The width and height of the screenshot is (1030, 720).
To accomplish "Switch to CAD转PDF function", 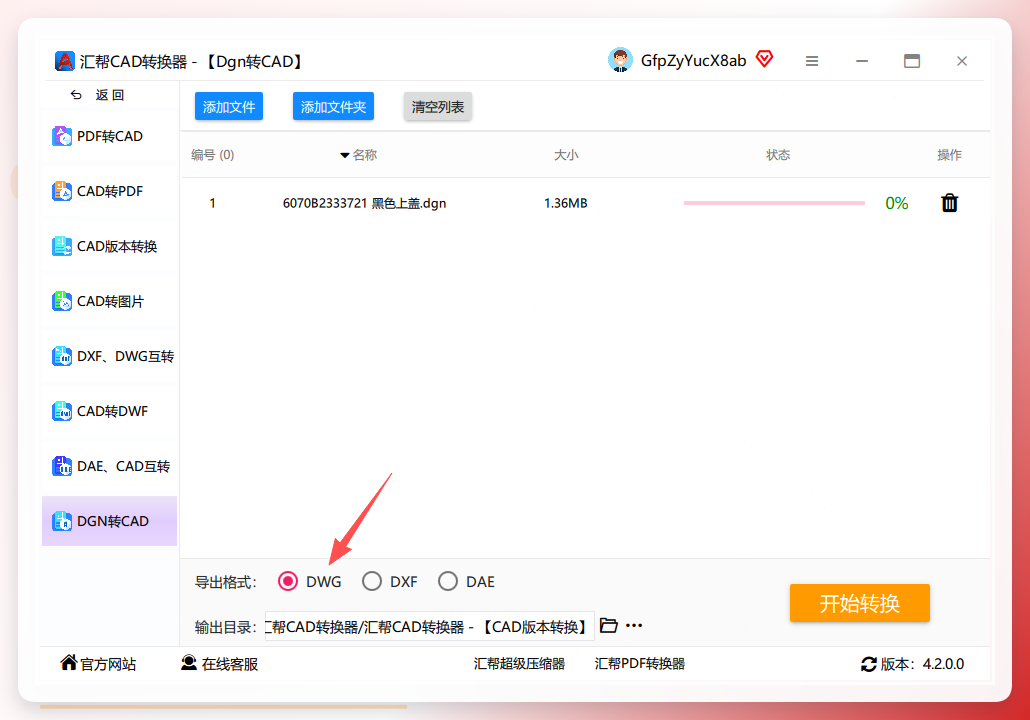I will tap(110, 191).
